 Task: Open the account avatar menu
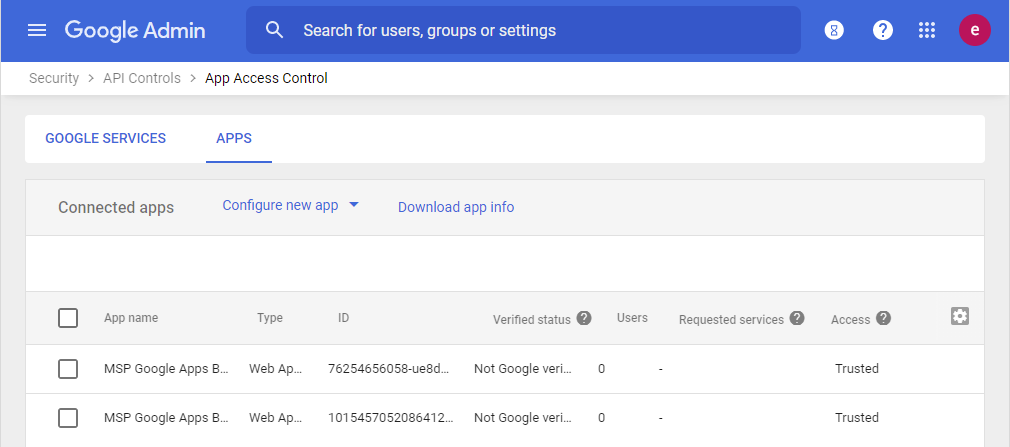click(974, 30)
